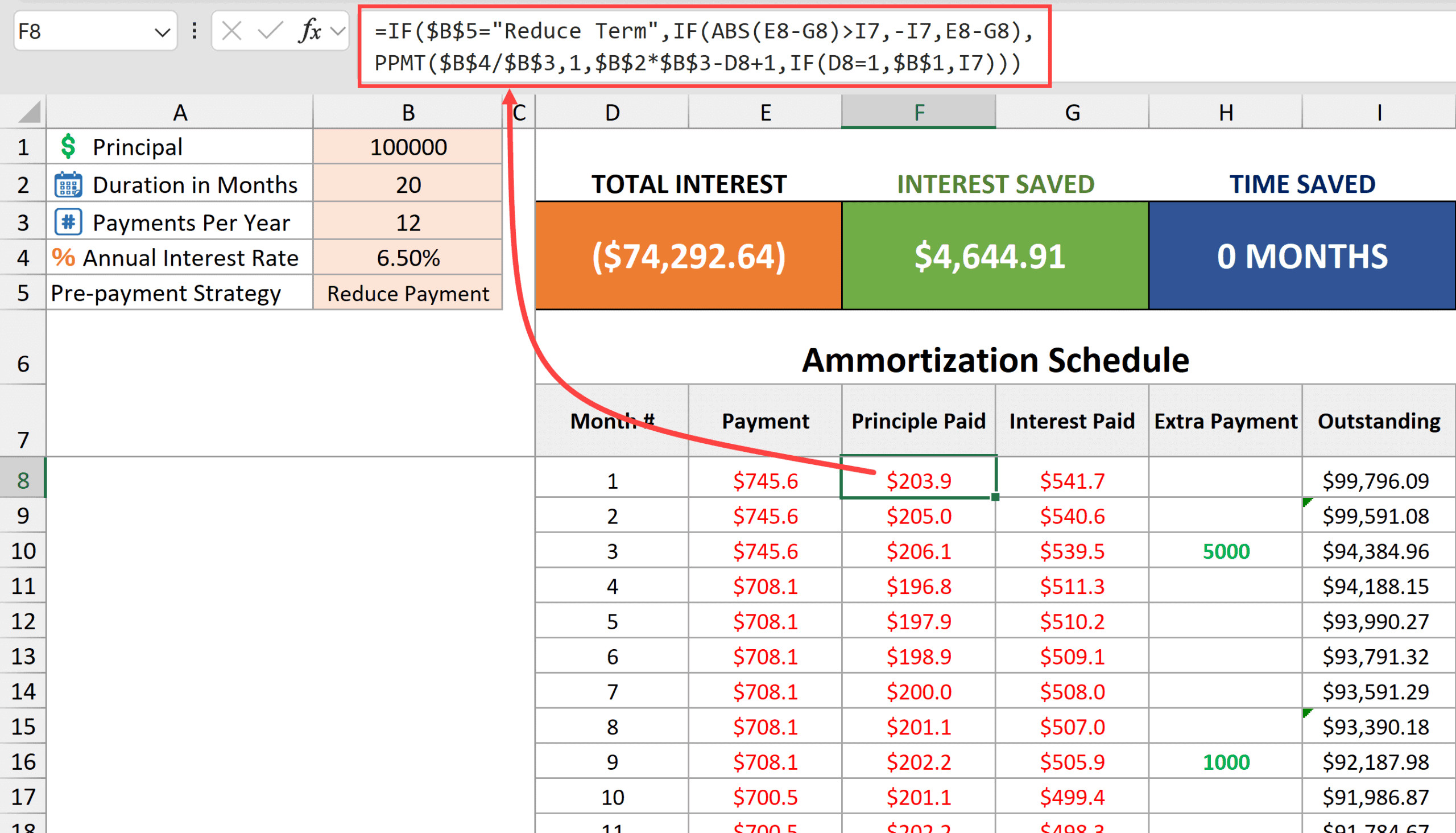Expand the Name Box dropdown arrow

tap(163, 32)
